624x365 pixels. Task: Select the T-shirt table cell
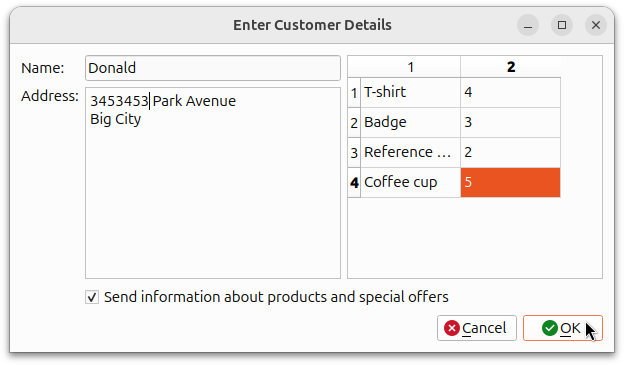410,92
